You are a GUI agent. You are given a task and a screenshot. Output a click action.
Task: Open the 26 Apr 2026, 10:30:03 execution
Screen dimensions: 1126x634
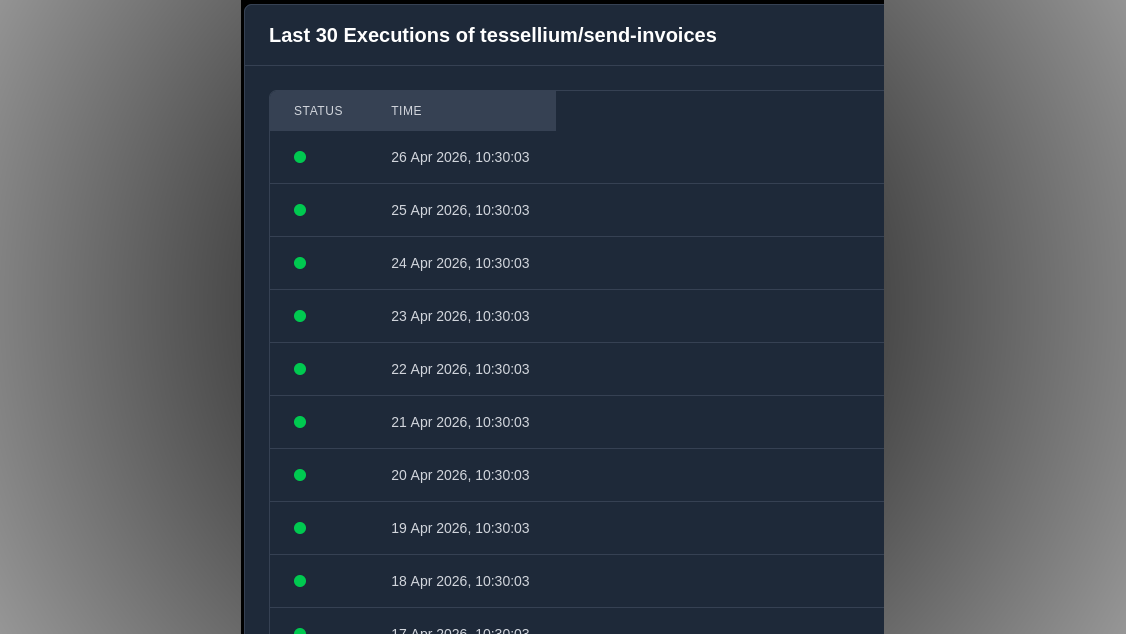point(460,157)
